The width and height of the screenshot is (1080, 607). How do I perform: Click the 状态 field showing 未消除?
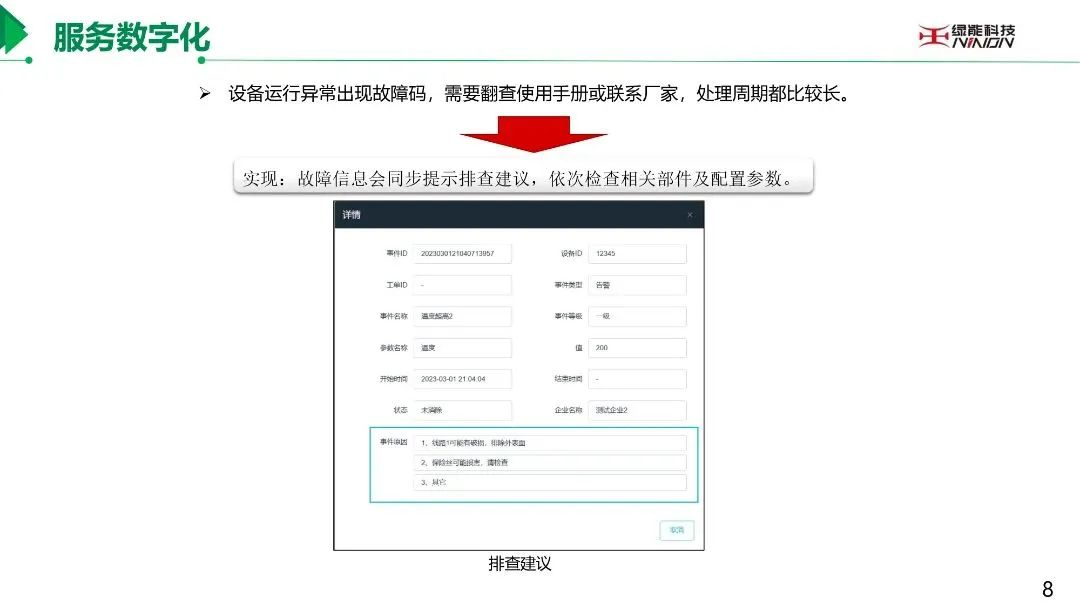tap(462, 410)
